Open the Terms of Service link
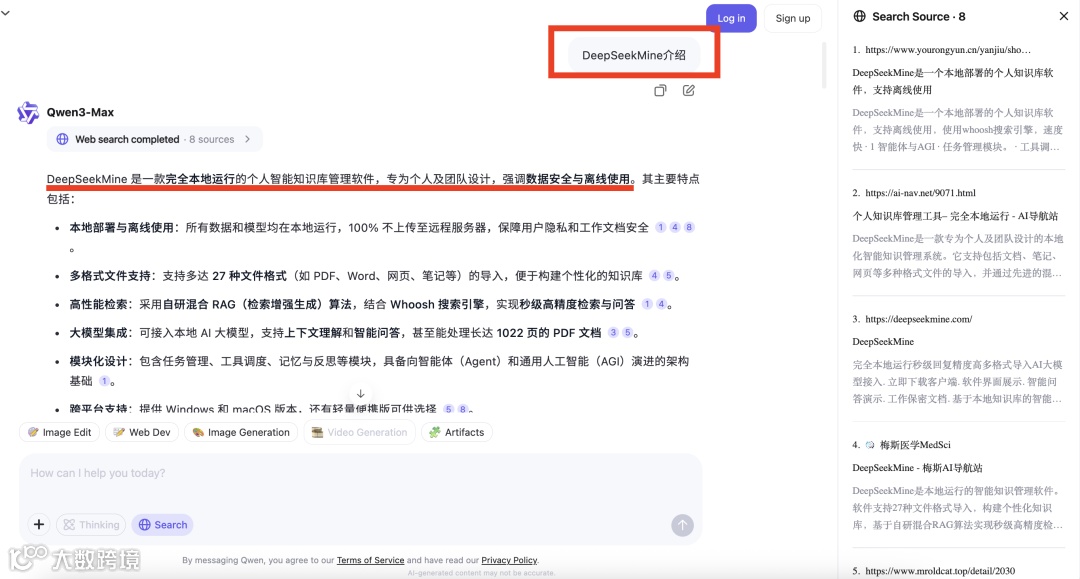 coord(371,560)
